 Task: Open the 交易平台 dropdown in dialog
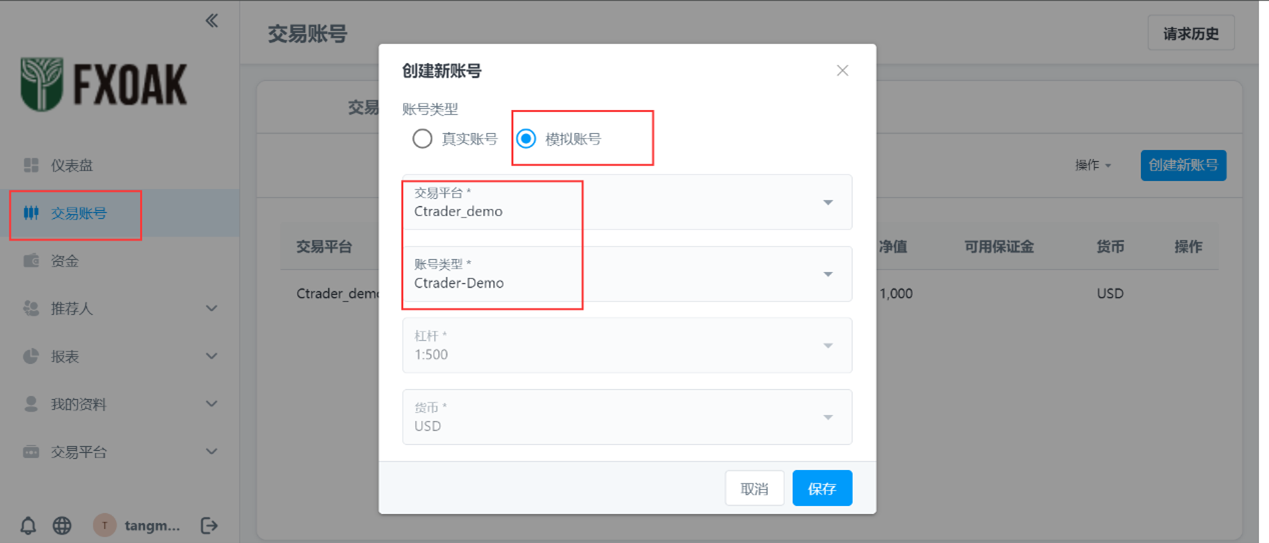pos(627,202)
